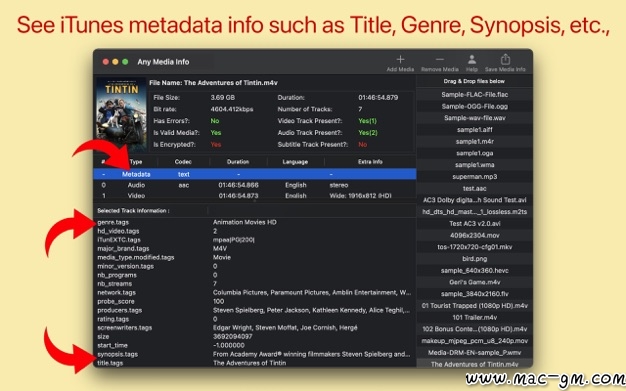Select Sample-wav-file.wav in file list
The image size is (626, 391).
[474, 118]
